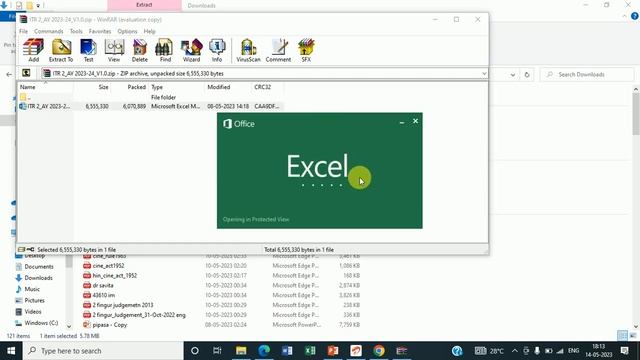
Task: Open File Explorer from taskbar
Action: point(241,351)
